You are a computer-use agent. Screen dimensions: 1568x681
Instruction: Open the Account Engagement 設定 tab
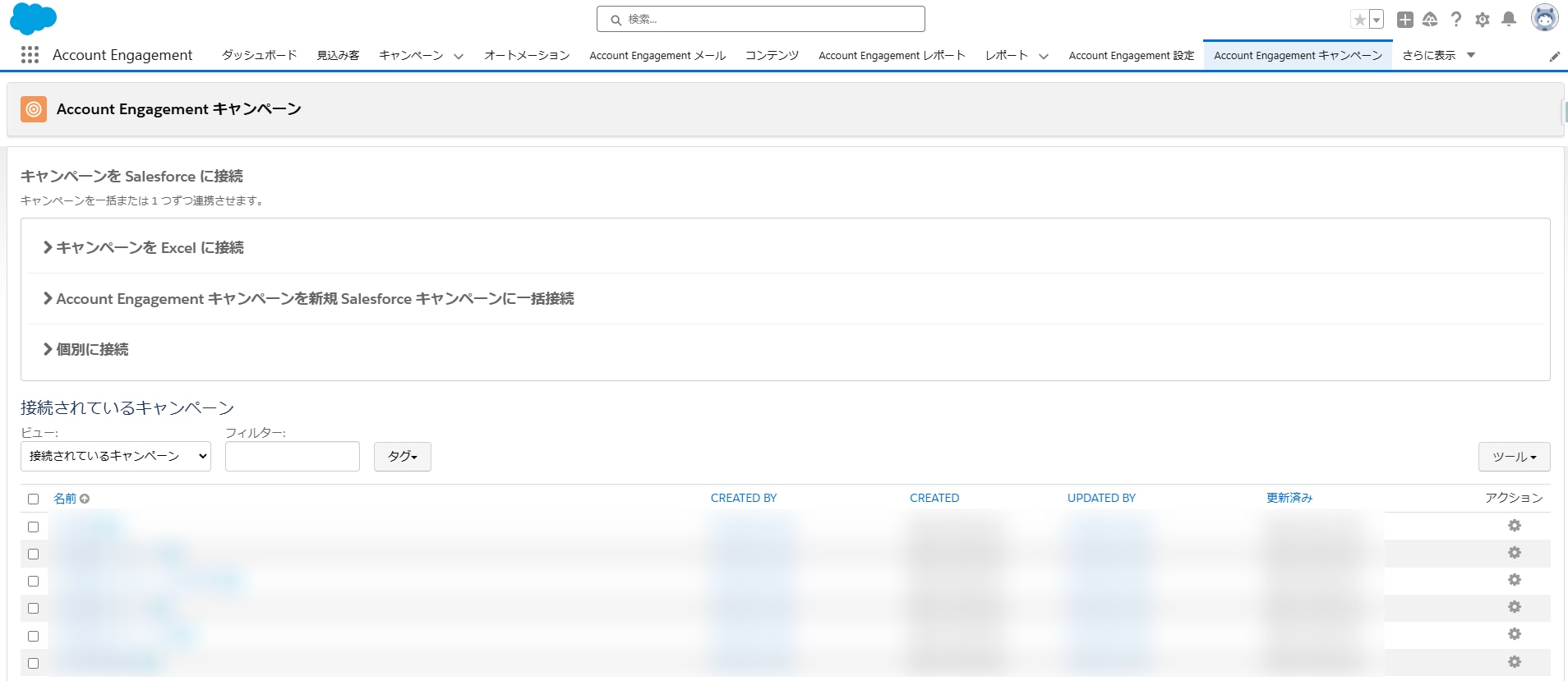point(1131,55)
